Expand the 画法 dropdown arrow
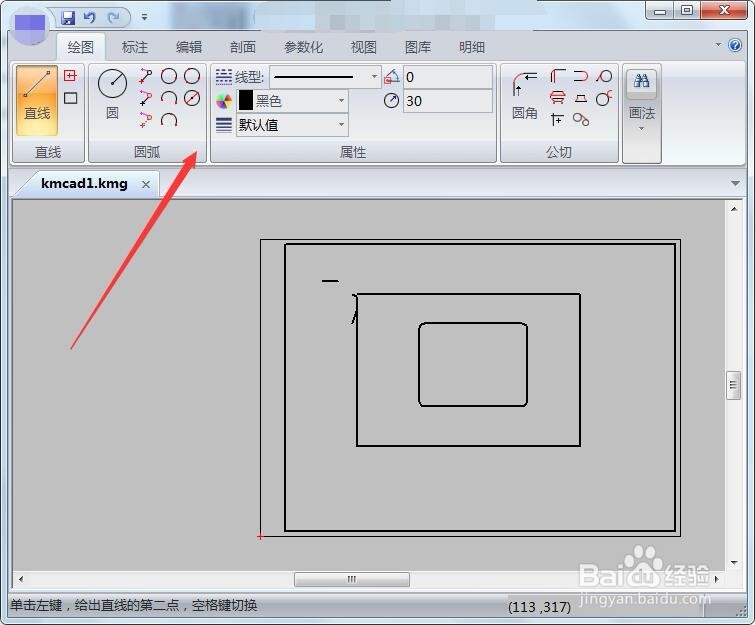The height and width of the screenshot is (625, 755). point(641,129)
